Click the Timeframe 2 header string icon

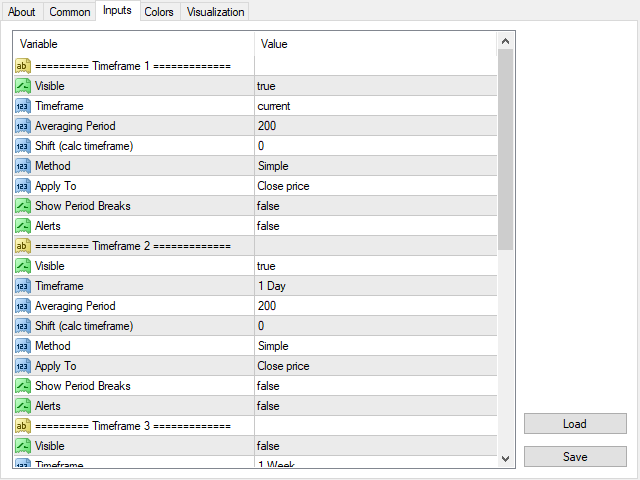click(x=23, y=246)
